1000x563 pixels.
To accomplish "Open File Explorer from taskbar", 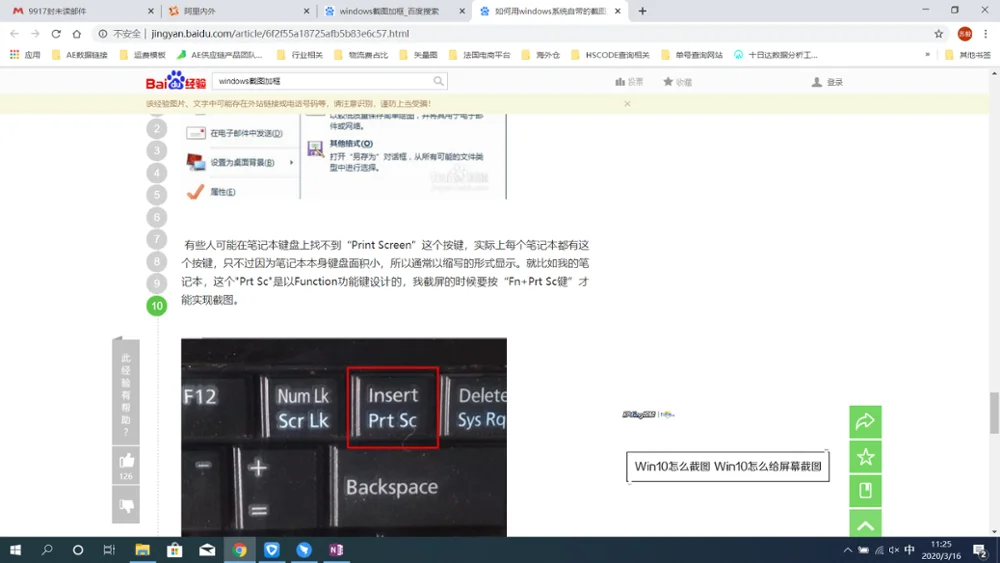I will [x=142, y=550].
